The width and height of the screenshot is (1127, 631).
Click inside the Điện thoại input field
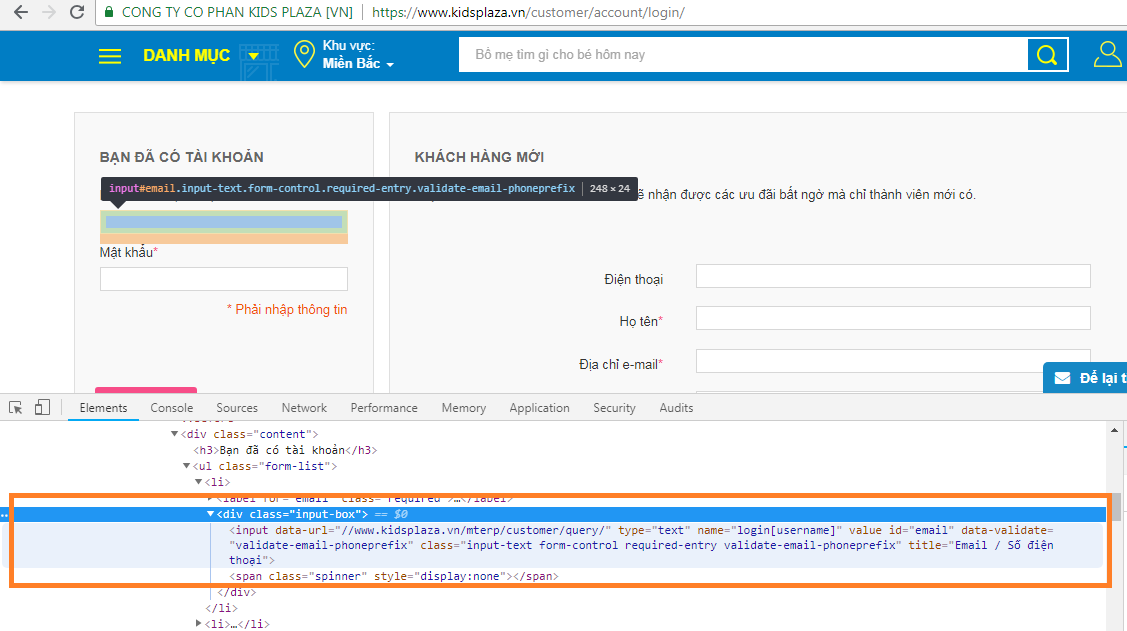click(893, 276)
